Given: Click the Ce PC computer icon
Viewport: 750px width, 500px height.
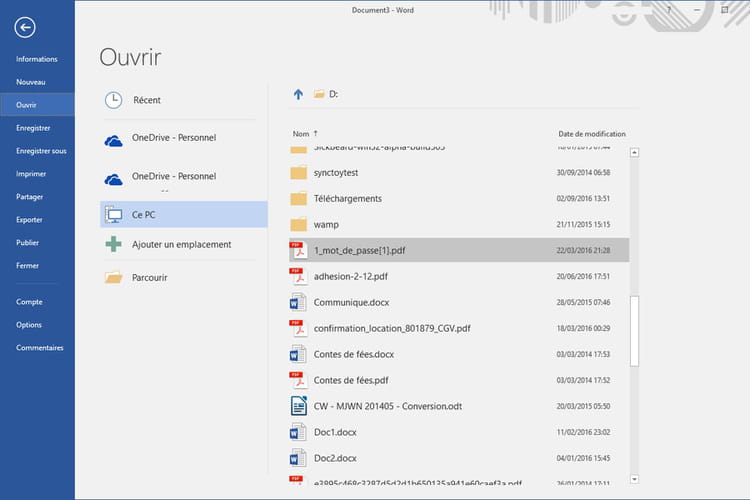Looking at the screenshot, I should pyautogui.click(x=113, y=215).
